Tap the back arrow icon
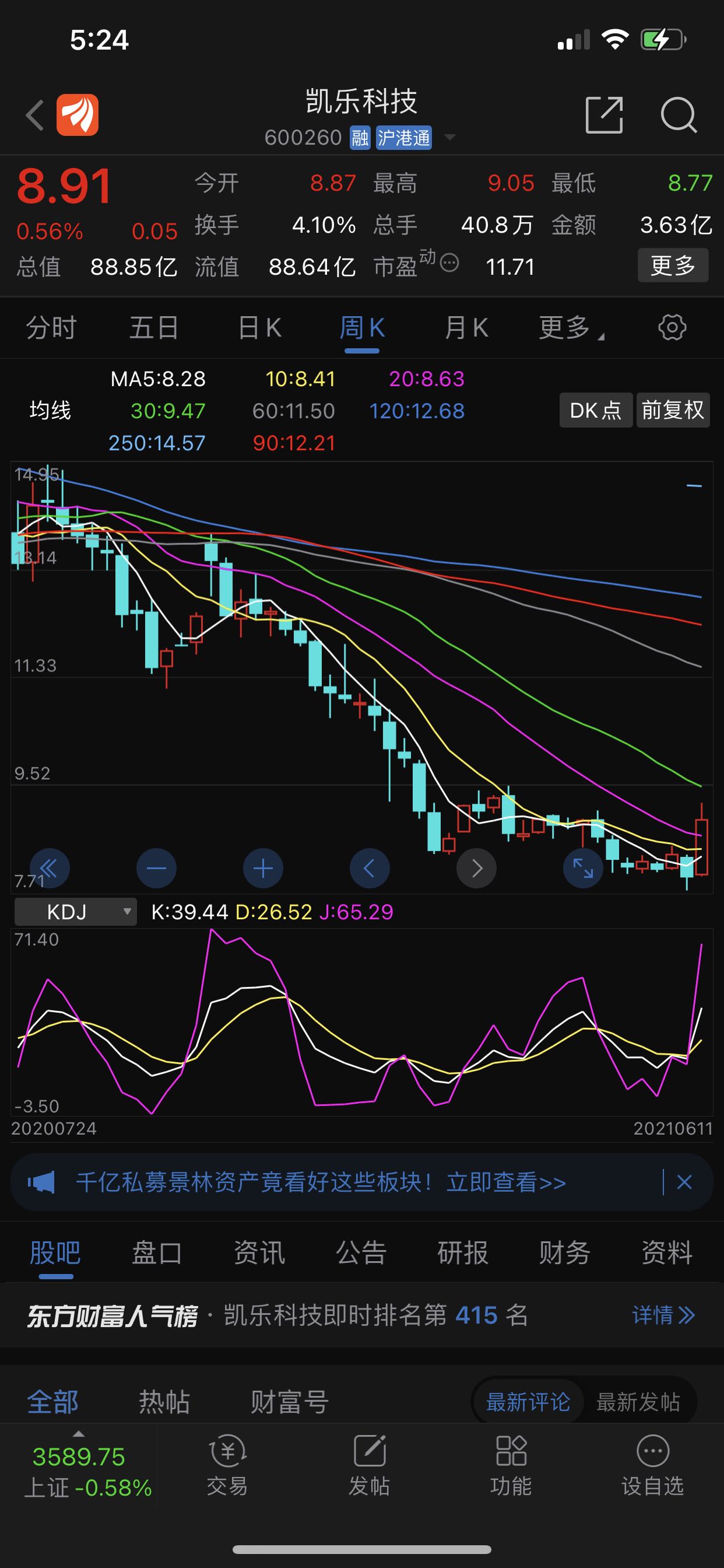This screenshot has height=1568, width=724. 36,115
